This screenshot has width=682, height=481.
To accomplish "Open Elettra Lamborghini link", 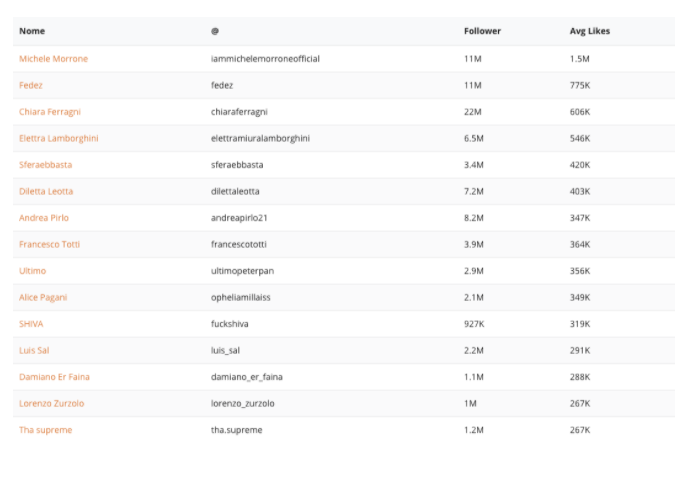I will tap(59, 138).
